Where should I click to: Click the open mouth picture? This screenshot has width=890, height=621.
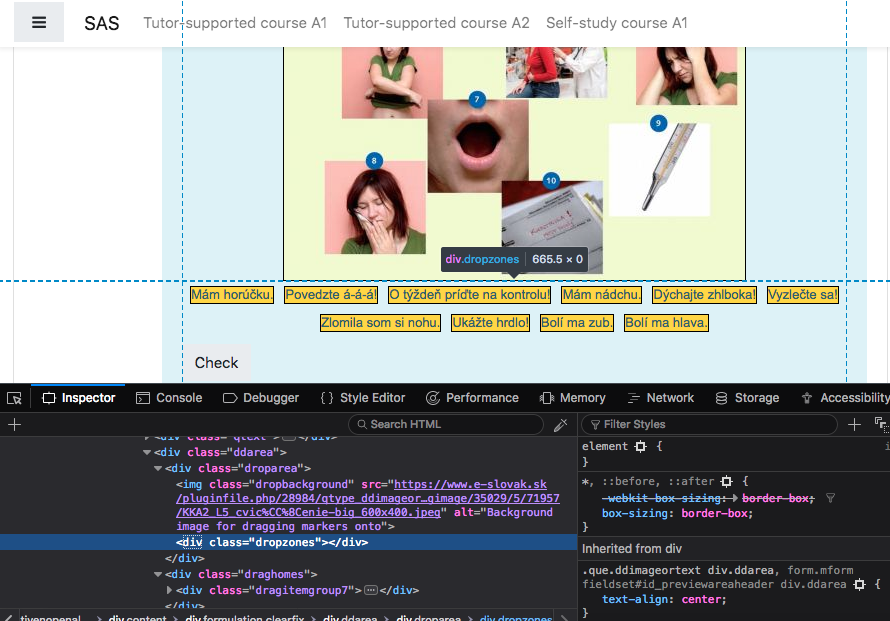[478, 146]
